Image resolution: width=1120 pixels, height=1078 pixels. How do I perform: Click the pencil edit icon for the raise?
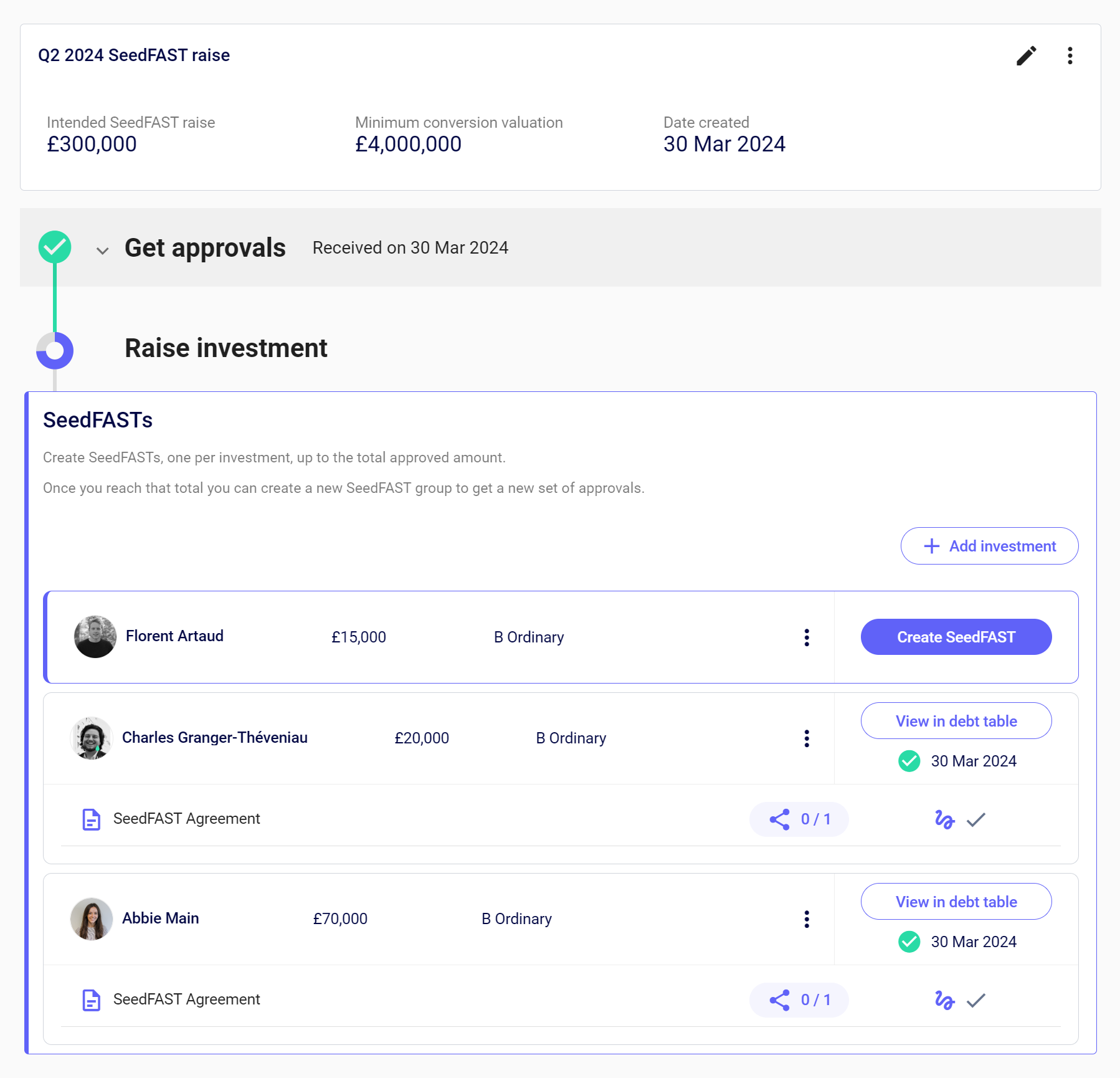(1026, 56)
